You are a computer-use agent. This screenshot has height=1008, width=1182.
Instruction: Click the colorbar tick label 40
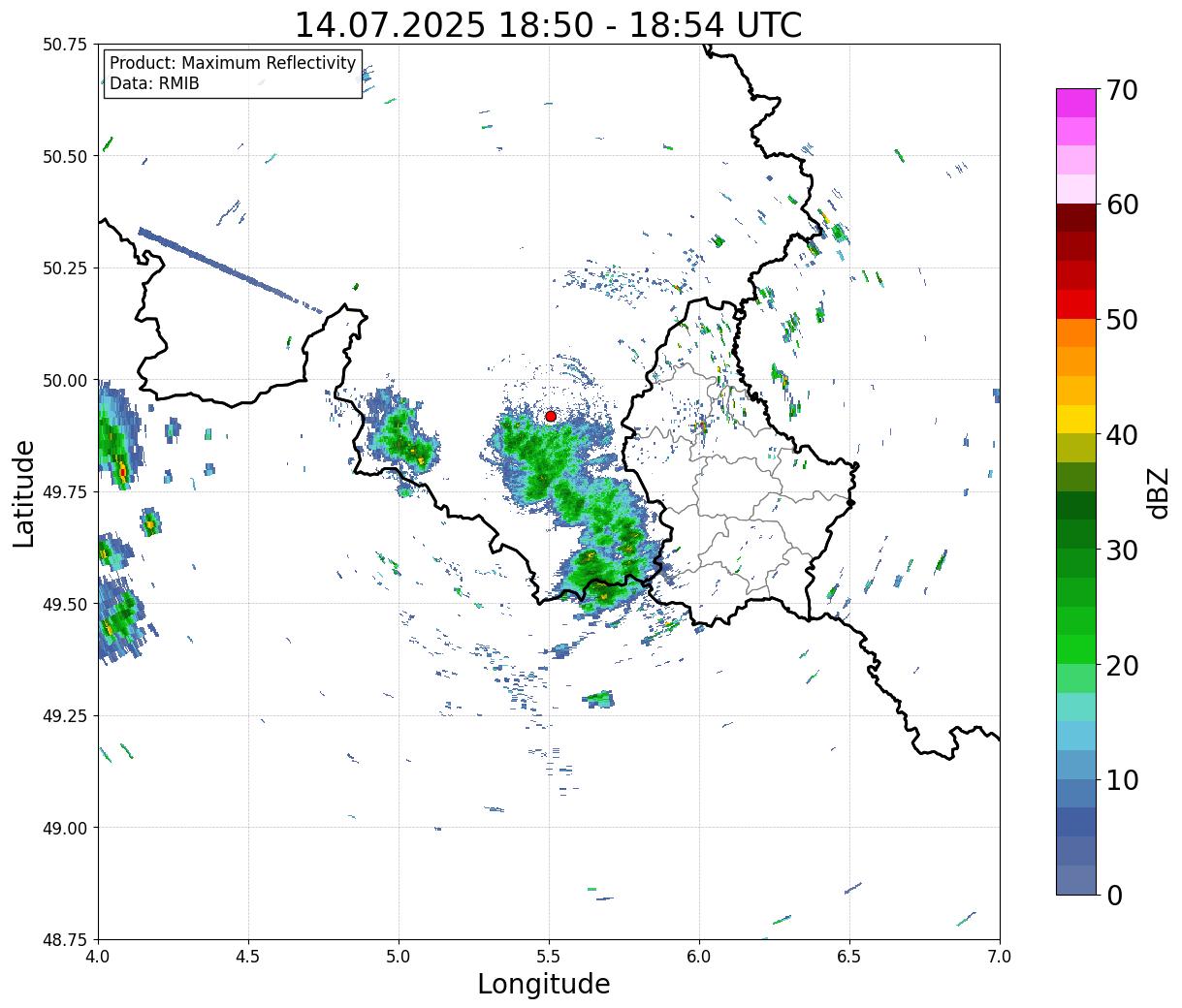1121,435
